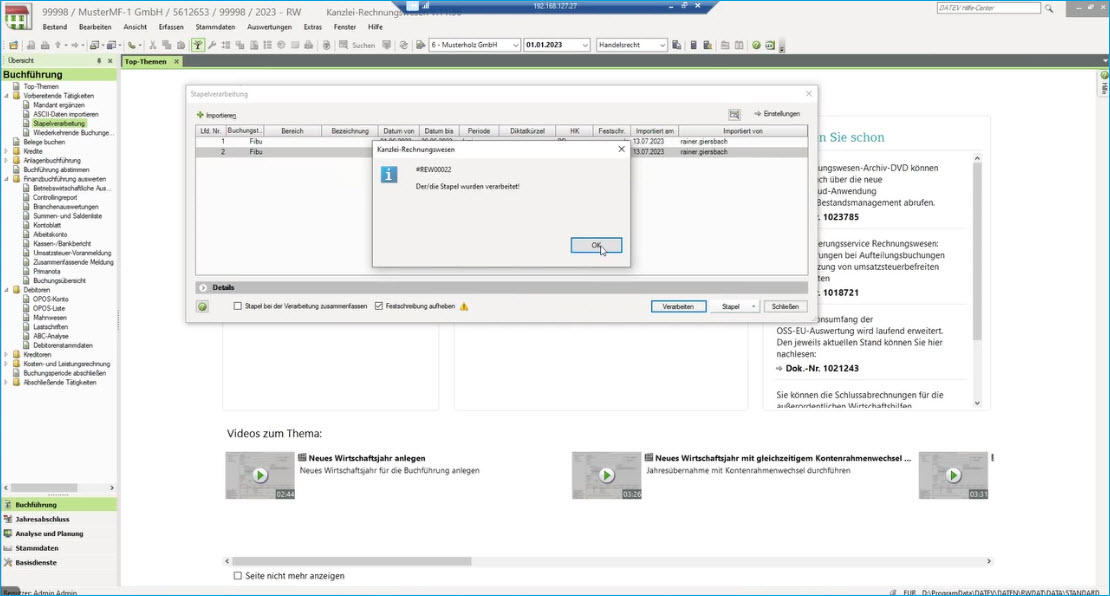Click the Schließen button in Stapelverarbeitung

pos(785,306)
